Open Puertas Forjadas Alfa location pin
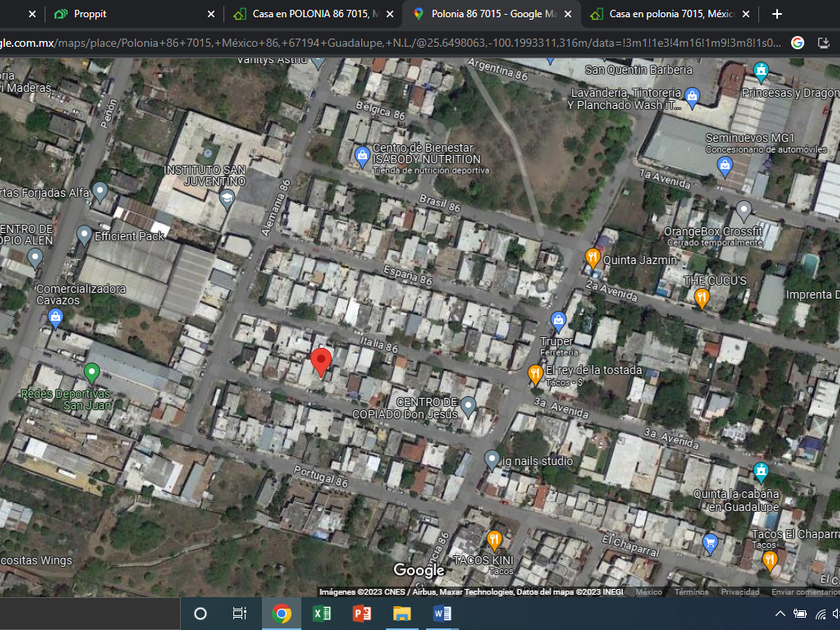 pyautogui.click(x=100, y=192)
